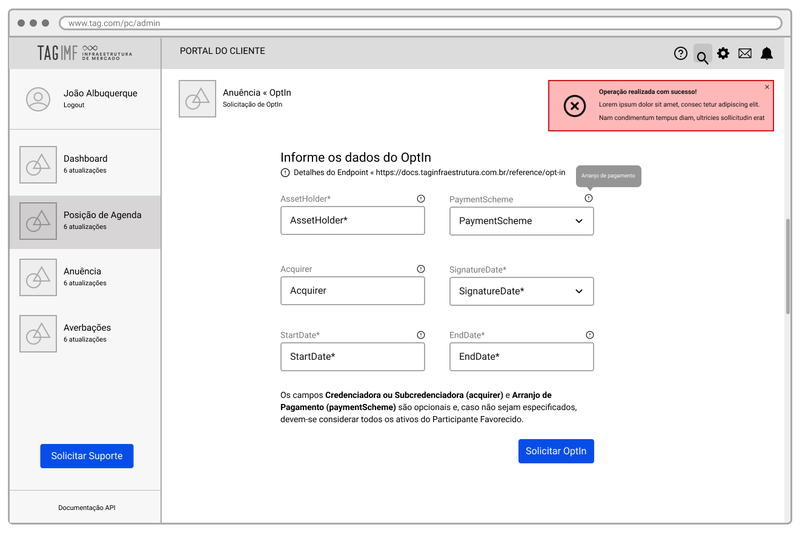This screenshot has height=533, width=800.
Task: Open the PaymentScheme dropdown
Action: [521, 221]
